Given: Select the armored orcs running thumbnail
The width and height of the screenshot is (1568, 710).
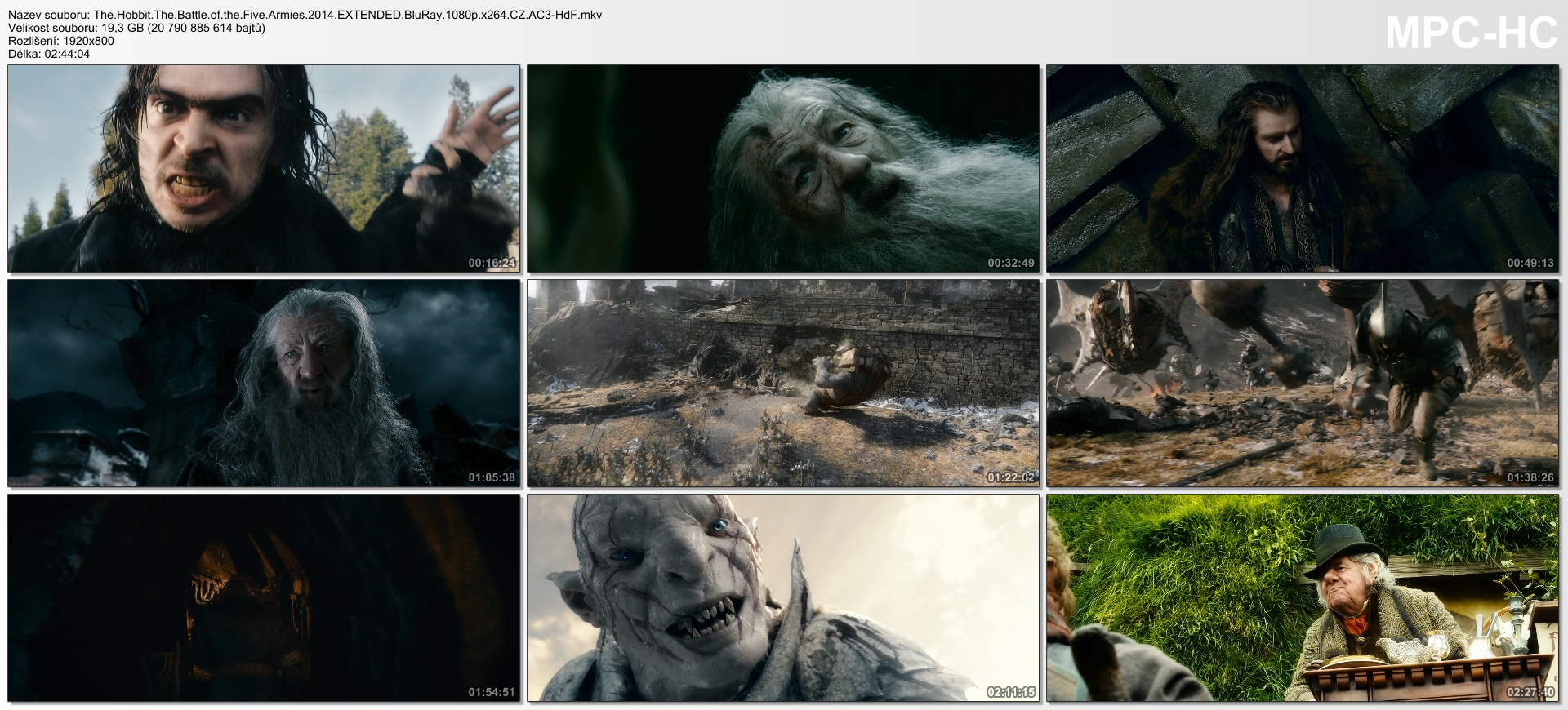Looking at the screenshot, I should 1303,383.
